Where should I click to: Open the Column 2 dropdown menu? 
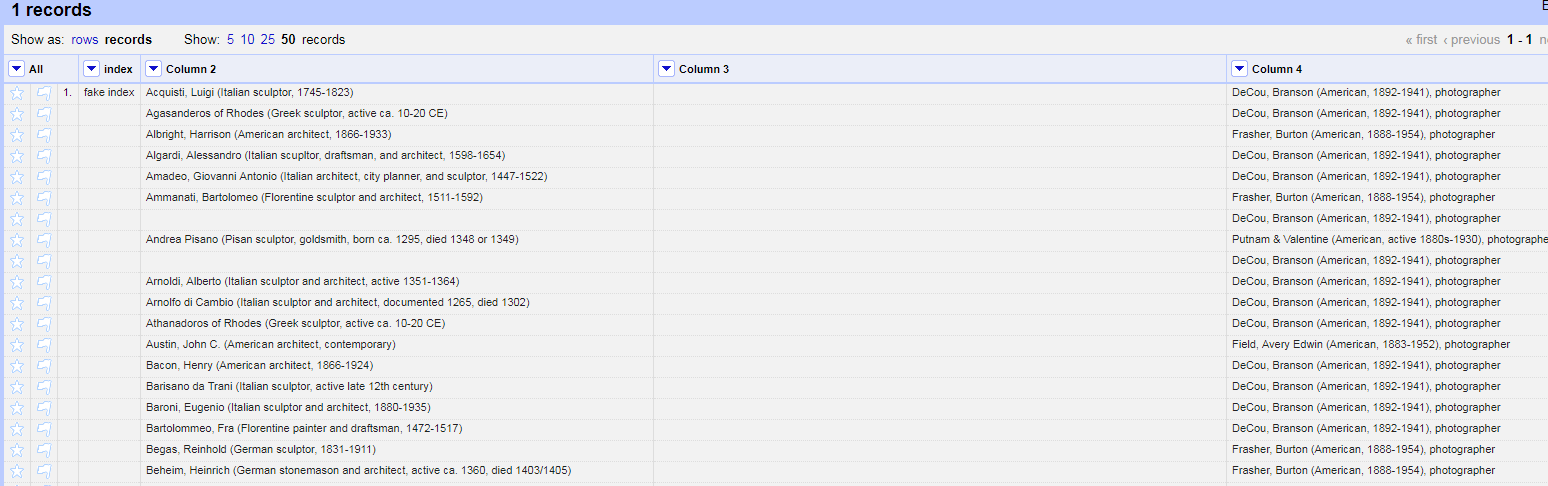tap(153, 69)
